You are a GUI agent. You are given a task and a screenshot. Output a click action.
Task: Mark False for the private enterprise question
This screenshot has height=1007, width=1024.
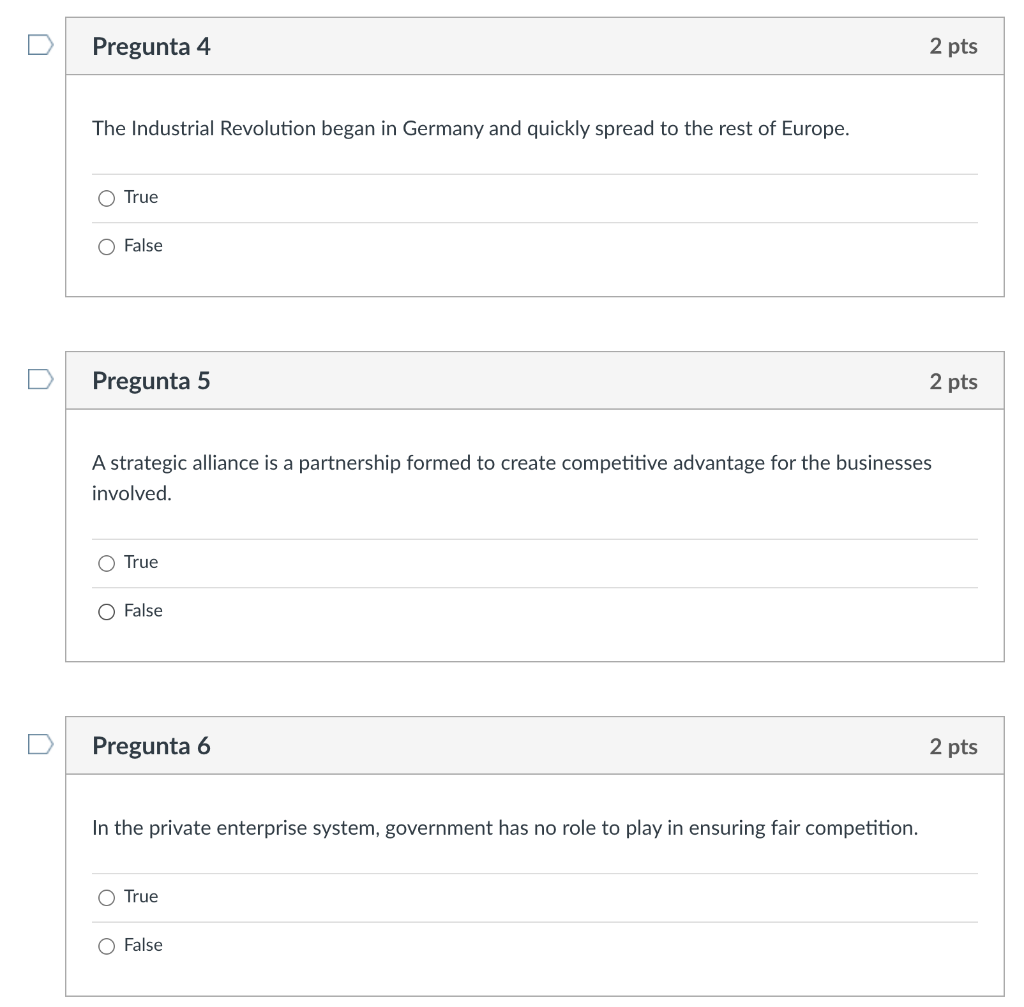[107, 945]
